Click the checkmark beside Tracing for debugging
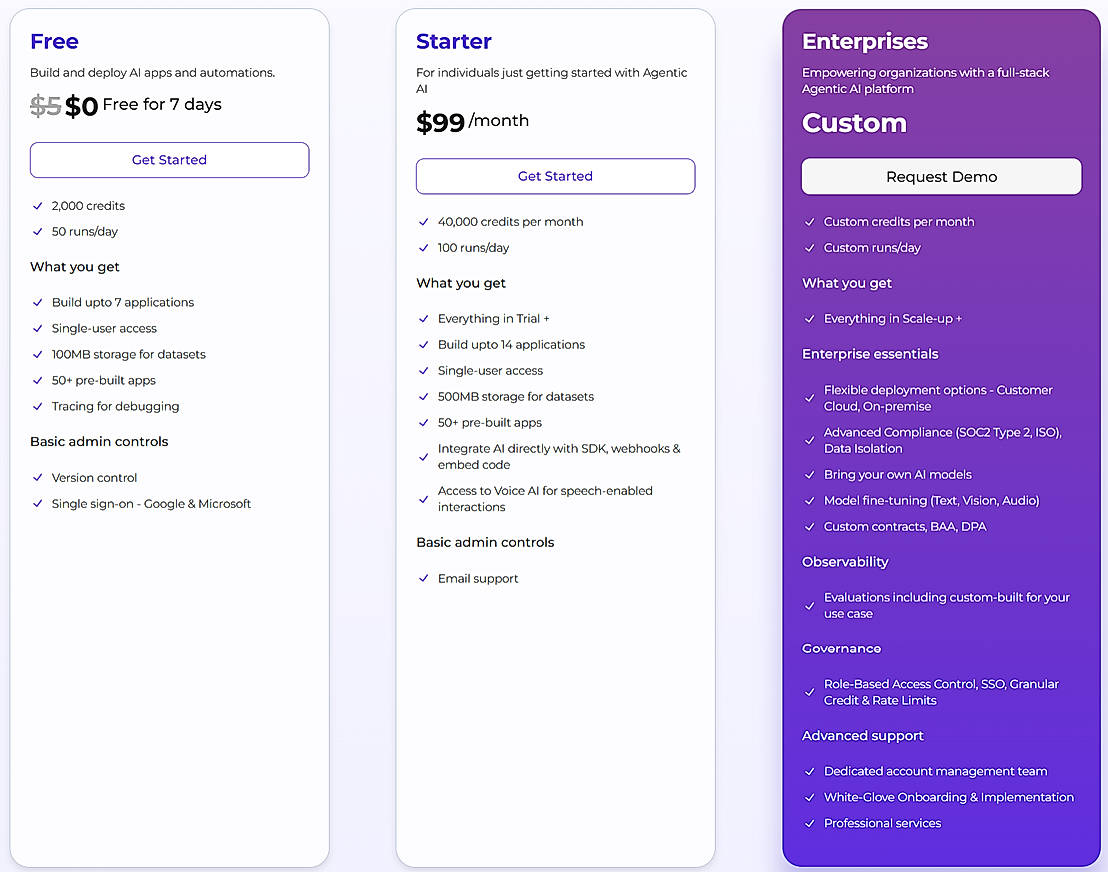 [x=37, y=407]
